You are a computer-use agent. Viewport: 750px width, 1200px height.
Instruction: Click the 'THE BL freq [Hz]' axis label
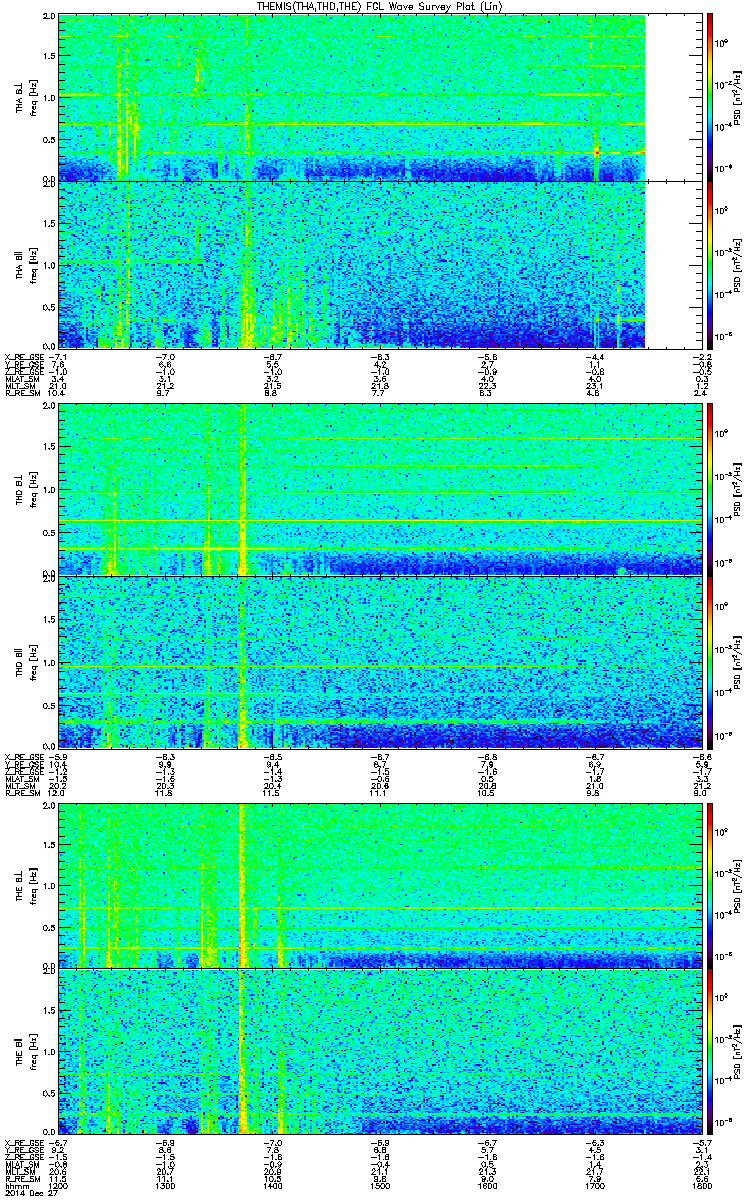coord(24,884)
